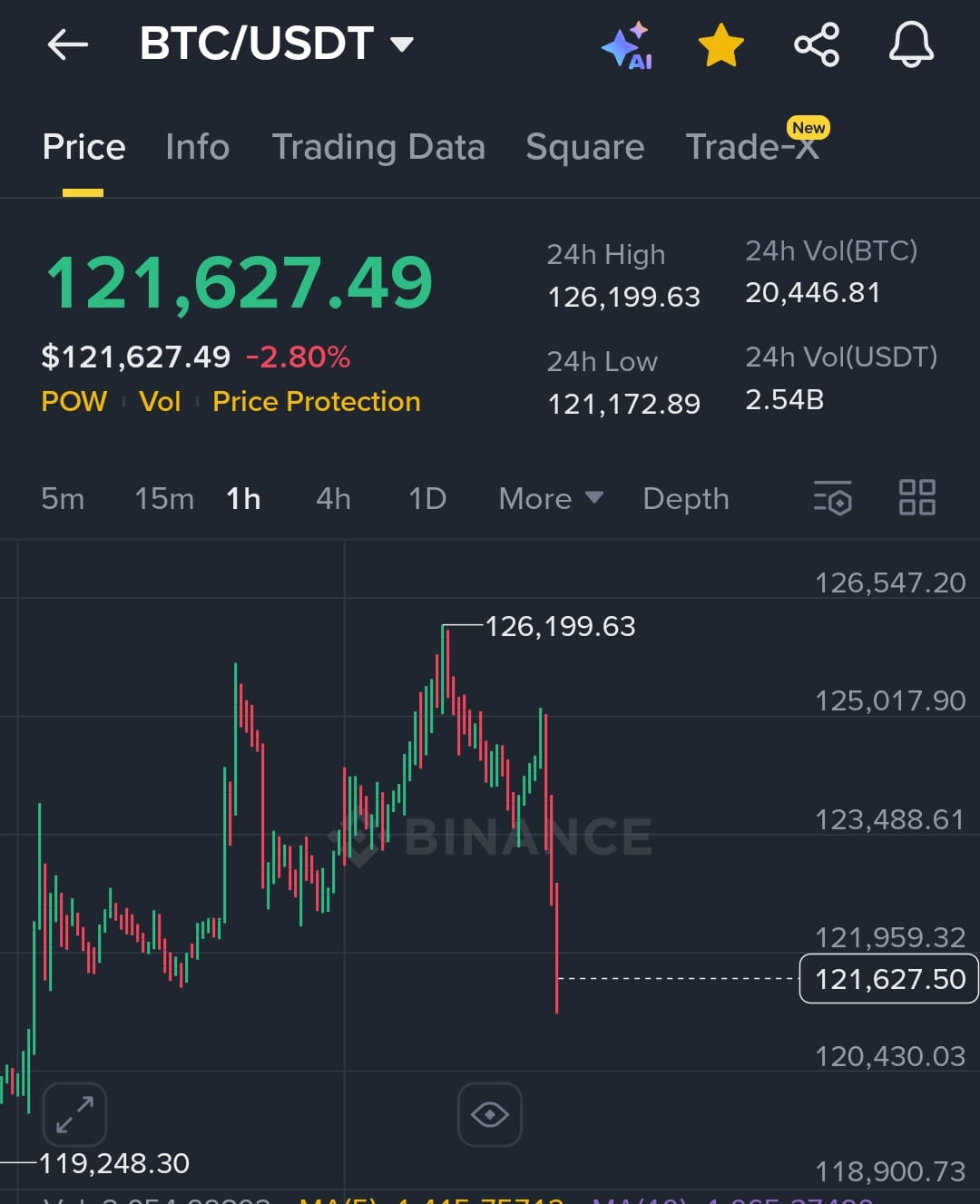Toggle chart eye visibility button
This screenshot has width=980, height=1204.
coord(490,1114)
